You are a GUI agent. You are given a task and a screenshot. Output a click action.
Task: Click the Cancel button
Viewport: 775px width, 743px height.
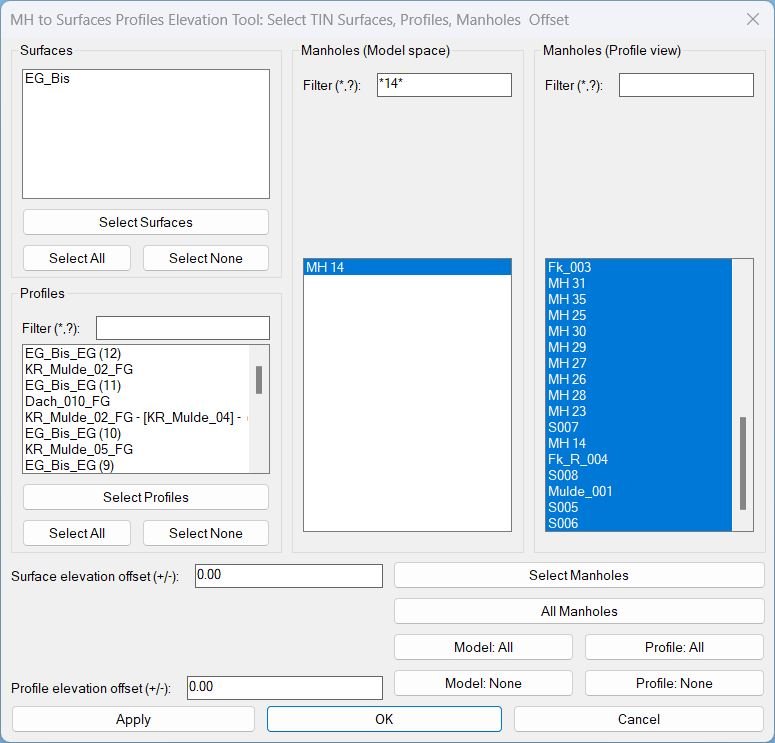click(x=639, y=719)
